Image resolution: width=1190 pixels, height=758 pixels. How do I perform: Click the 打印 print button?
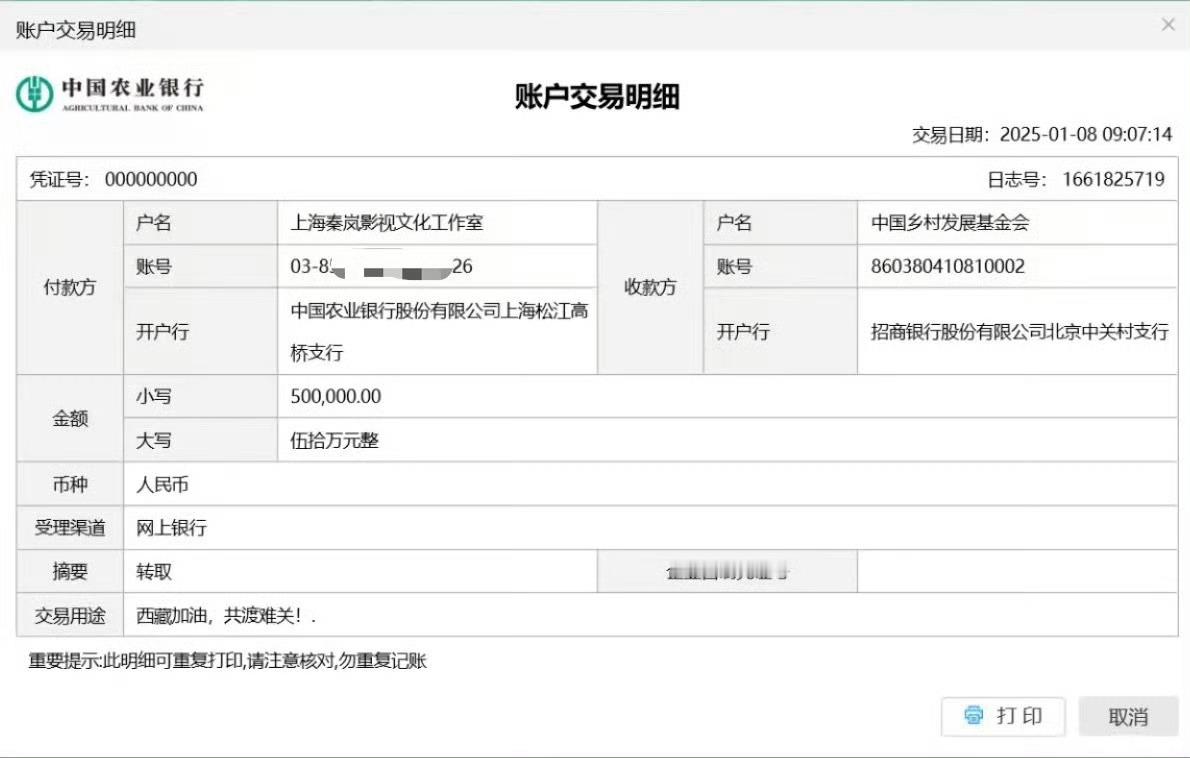(x=1003, y=716)
